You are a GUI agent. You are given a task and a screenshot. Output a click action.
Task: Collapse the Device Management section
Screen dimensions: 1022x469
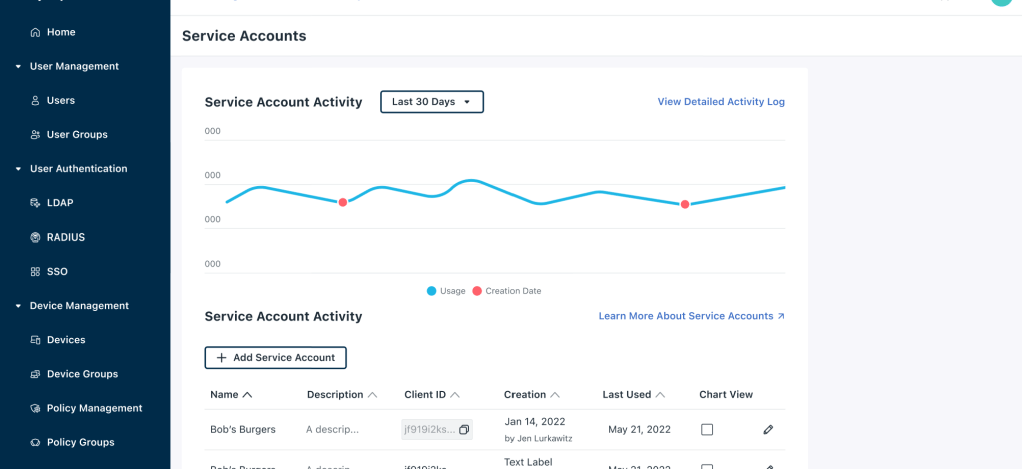pyautogui.click(x=18, y=306)
